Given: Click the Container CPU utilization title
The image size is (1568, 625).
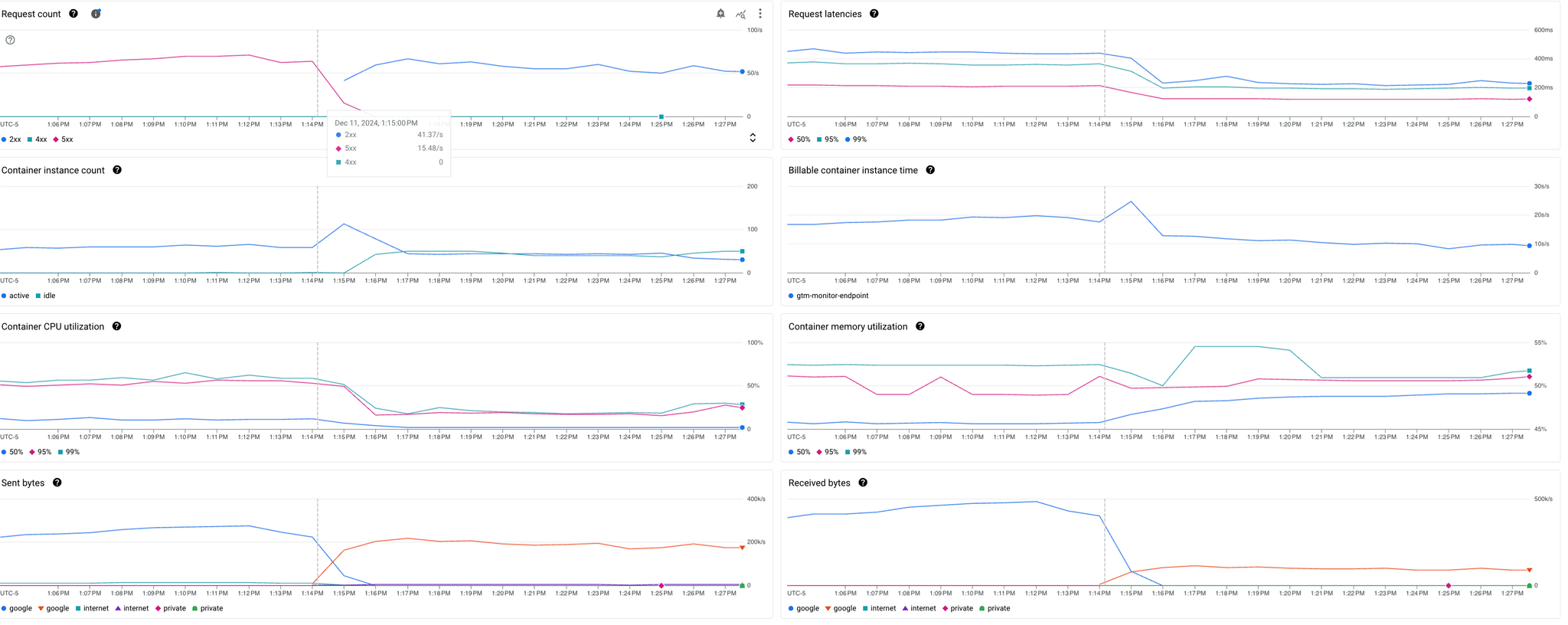Looking at the screenshot, I should point(53,326).
